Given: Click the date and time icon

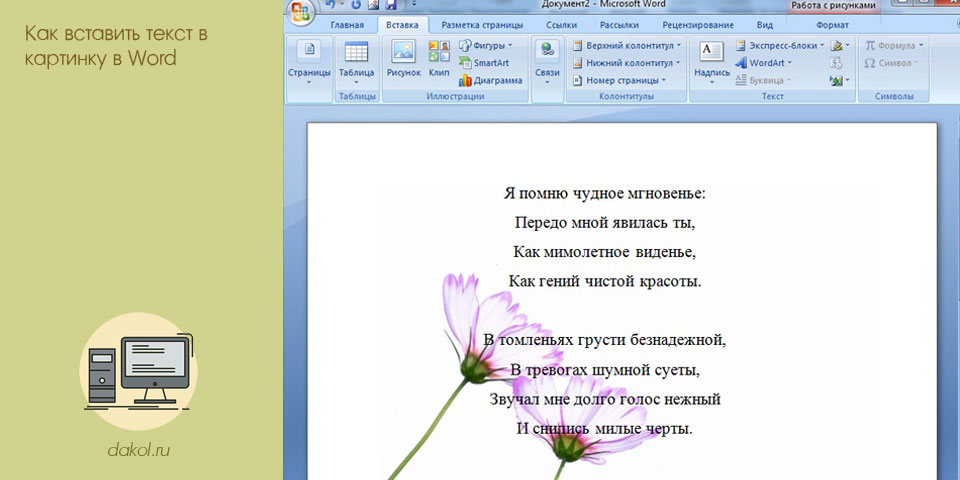Looking at the screenshot, I should [836, 63].
